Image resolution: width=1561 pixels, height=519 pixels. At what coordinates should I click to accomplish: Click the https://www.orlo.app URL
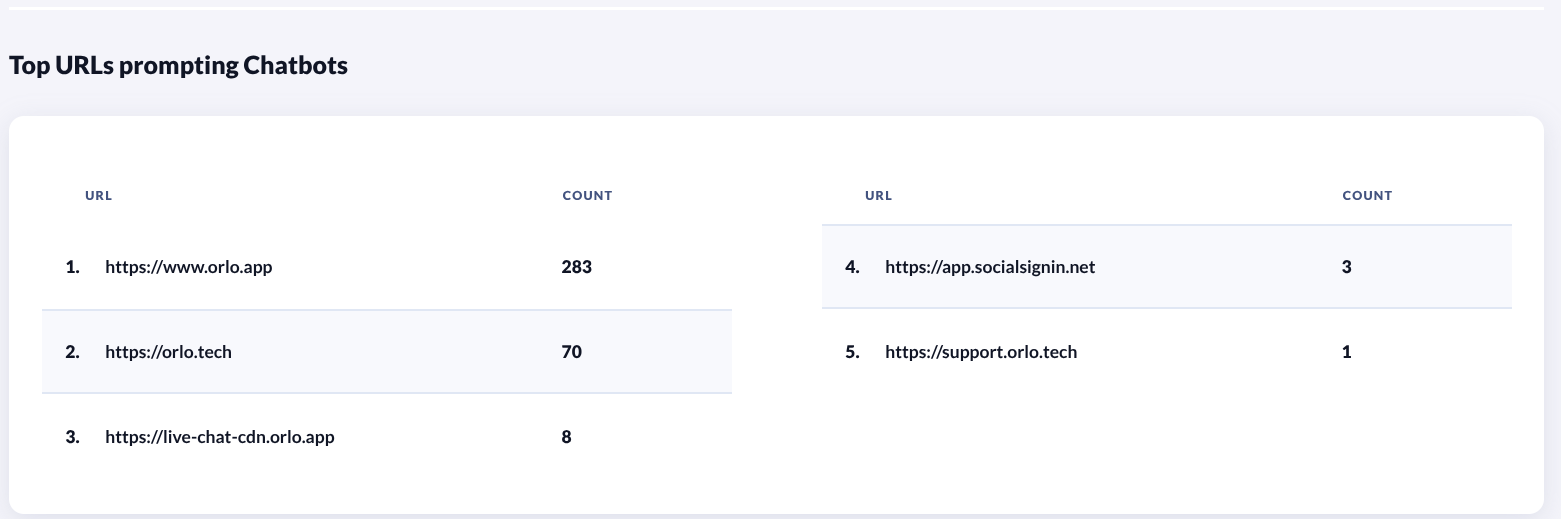click(x=189, y=267)
